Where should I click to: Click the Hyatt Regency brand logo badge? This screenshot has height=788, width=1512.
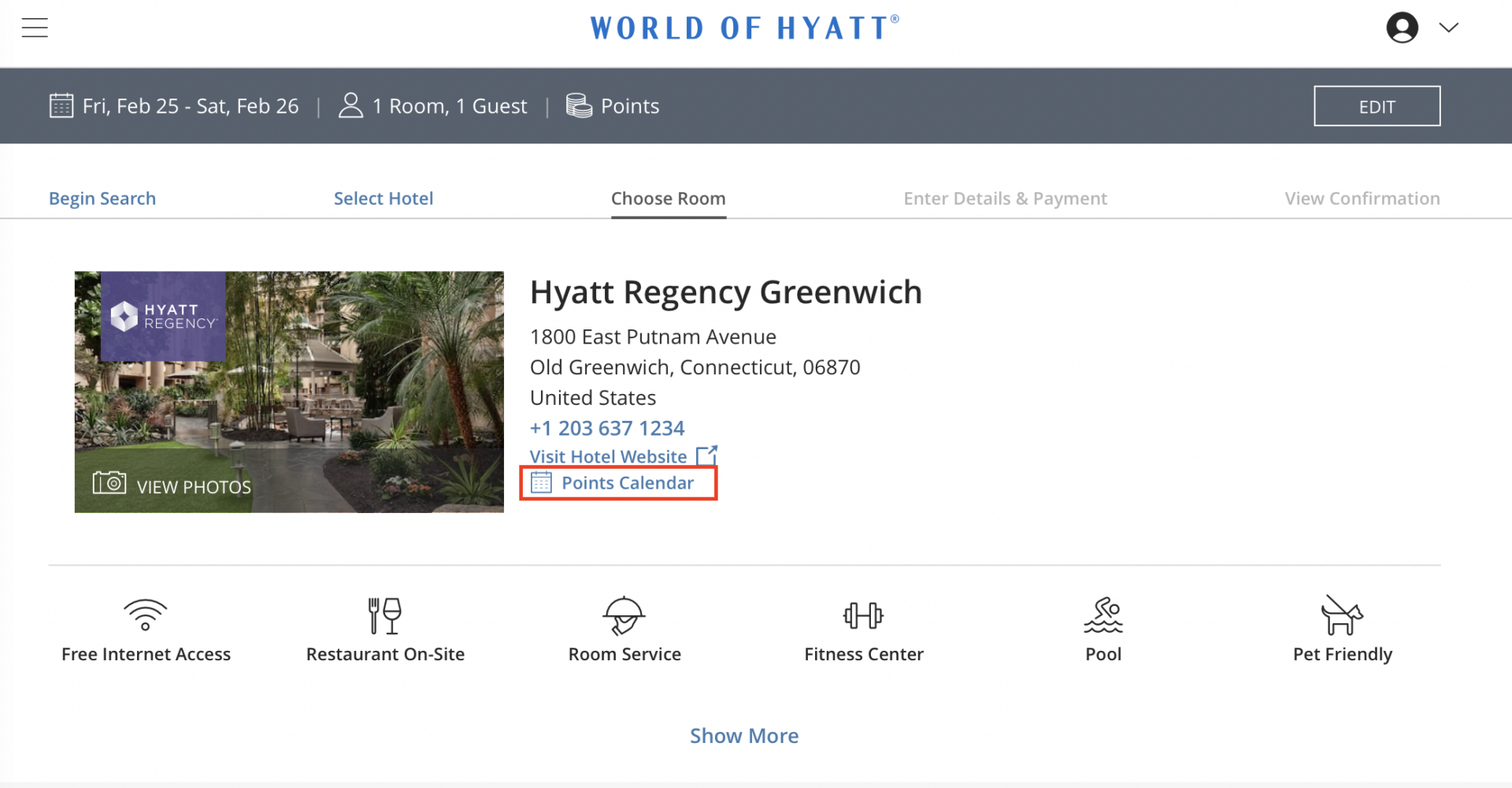pos(163,316)
